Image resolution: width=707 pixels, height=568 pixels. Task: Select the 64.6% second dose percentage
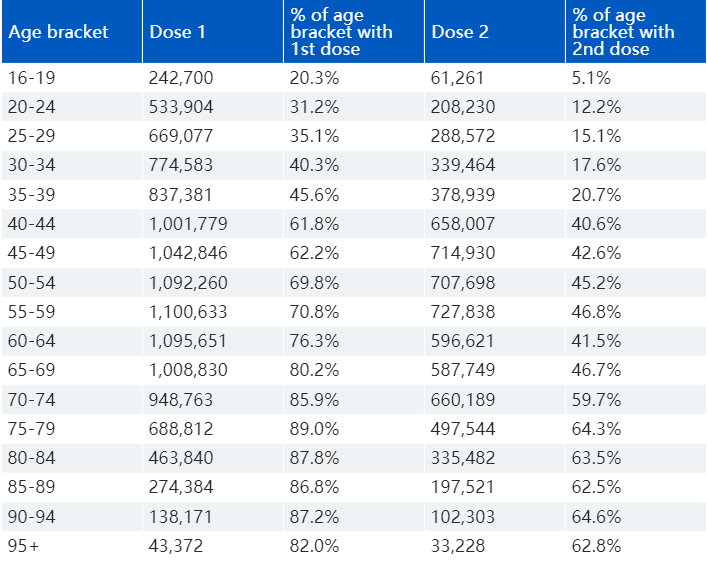pyautogui.click(x=596, y=517)
